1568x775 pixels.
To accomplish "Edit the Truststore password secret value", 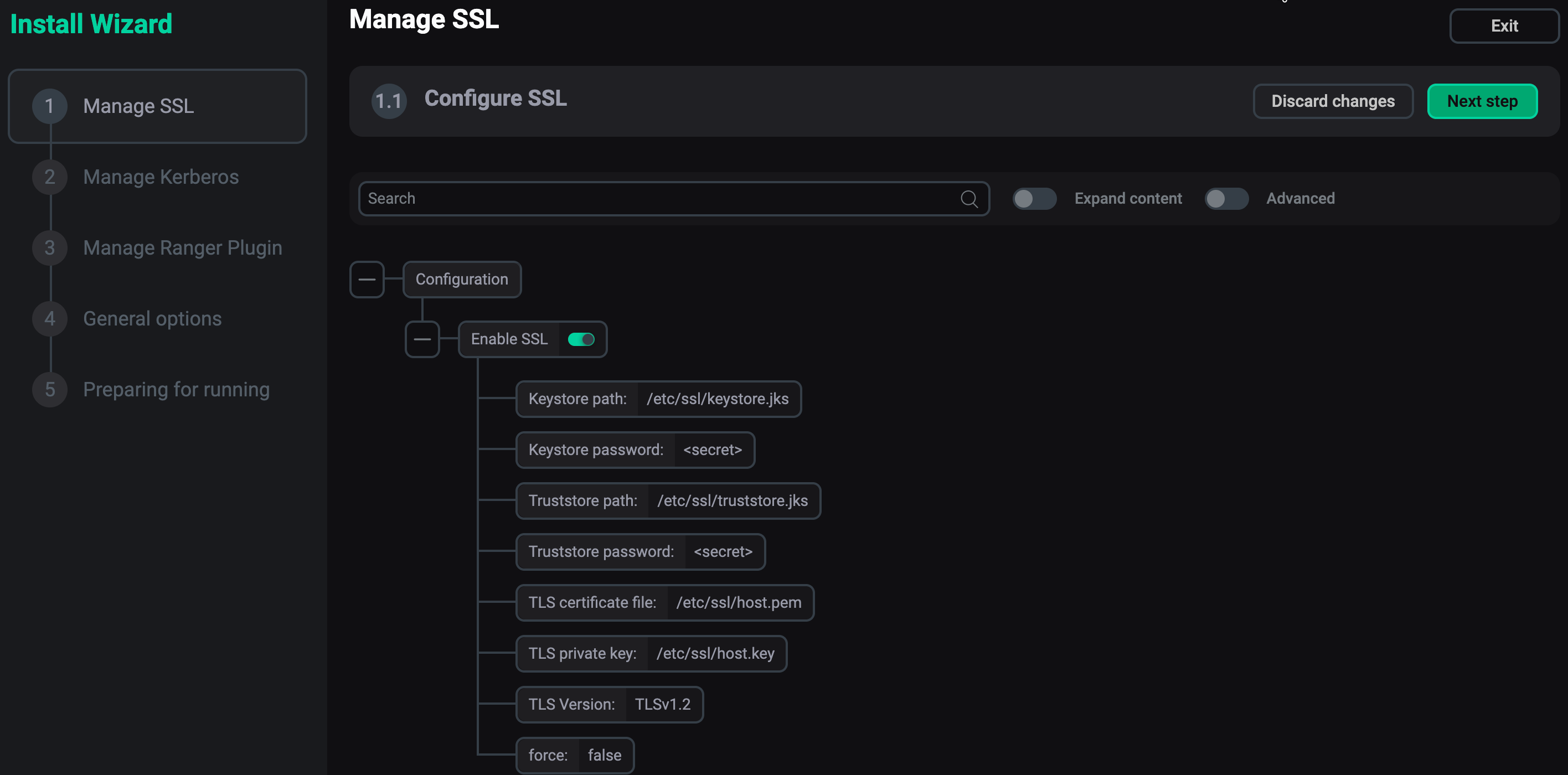I will [x=723, y=551].
